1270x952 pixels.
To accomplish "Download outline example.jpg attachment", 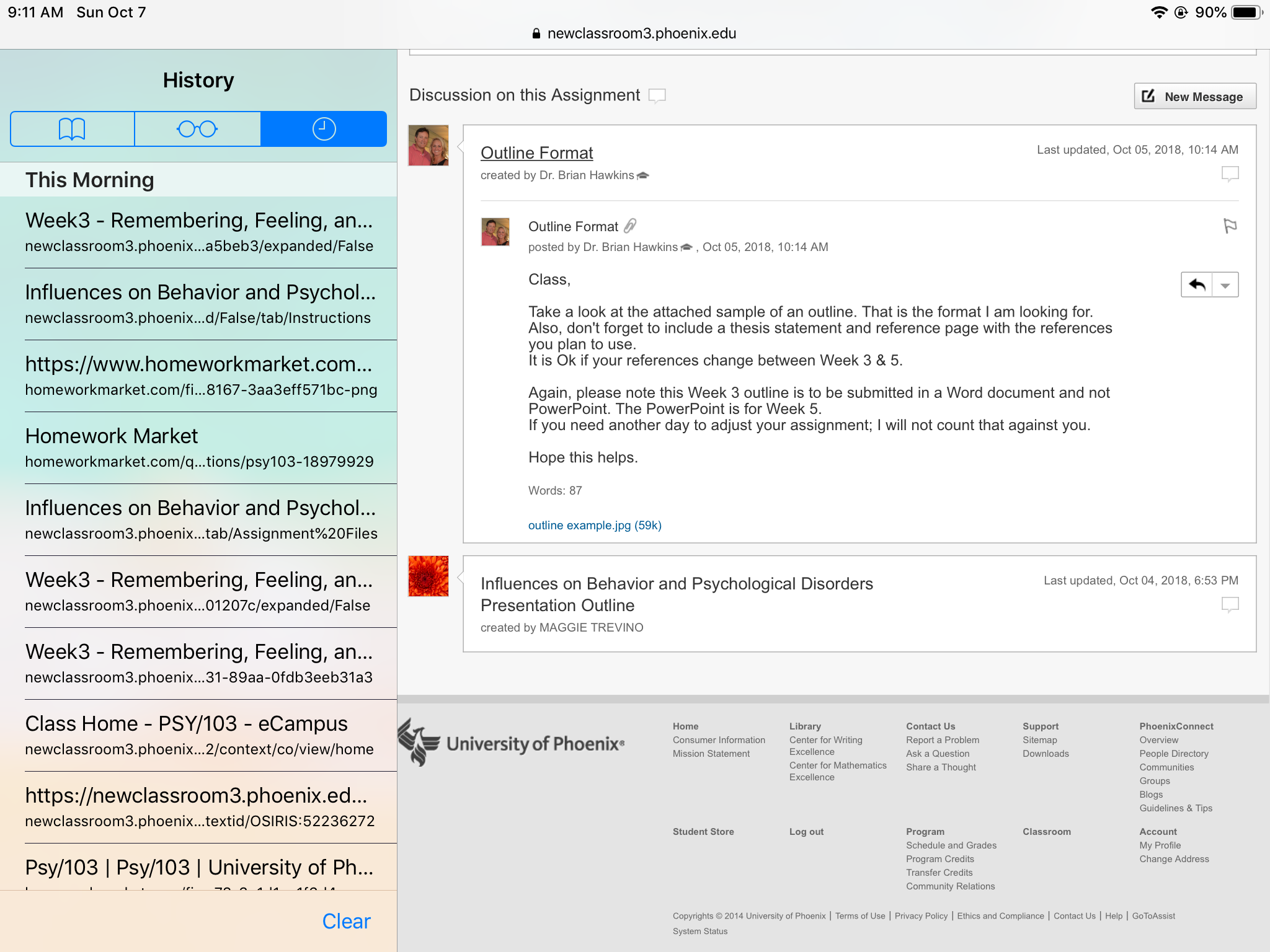I will pos(595,525).
